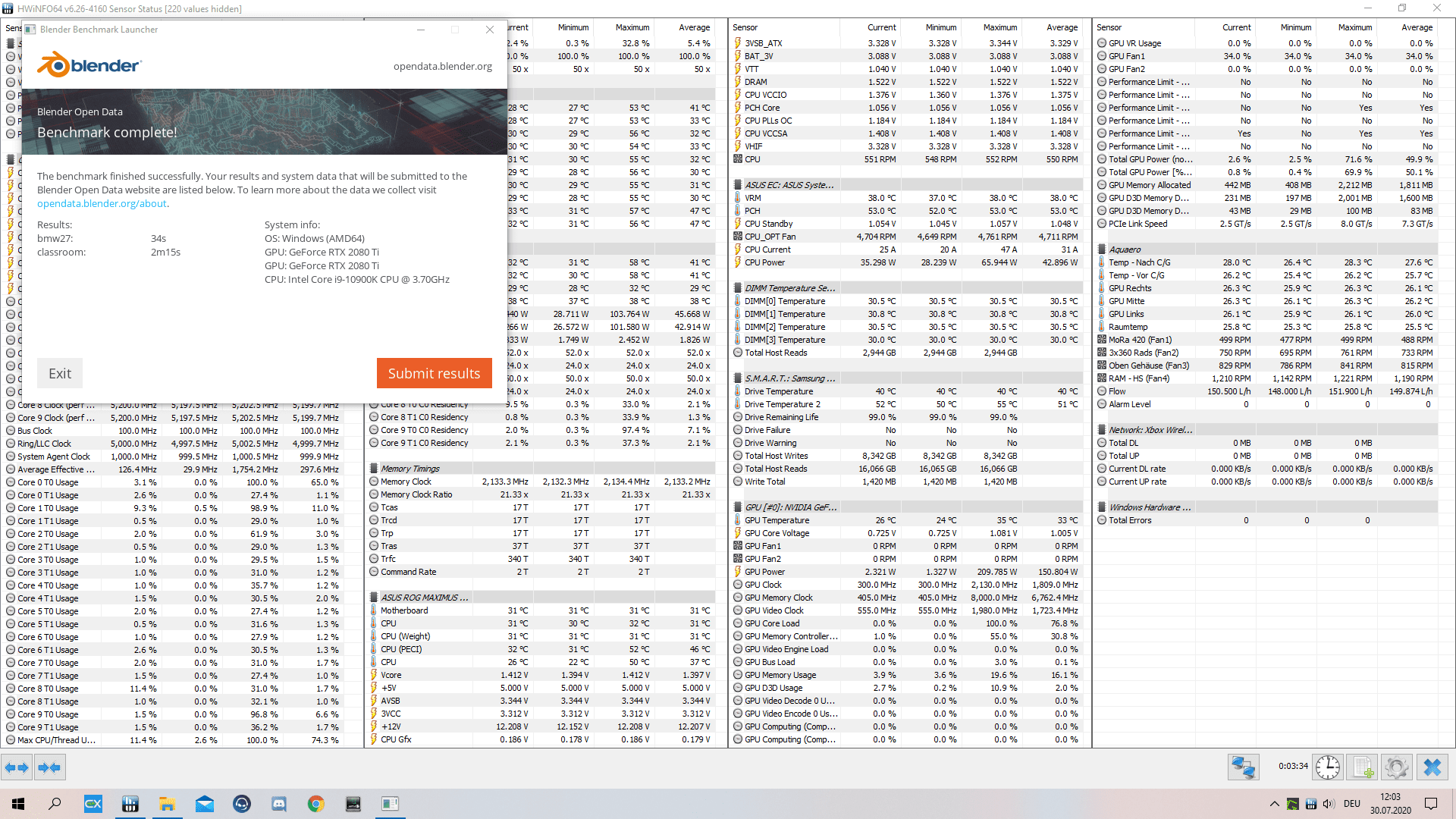Select the Vcore voltage row

point(541,675)
